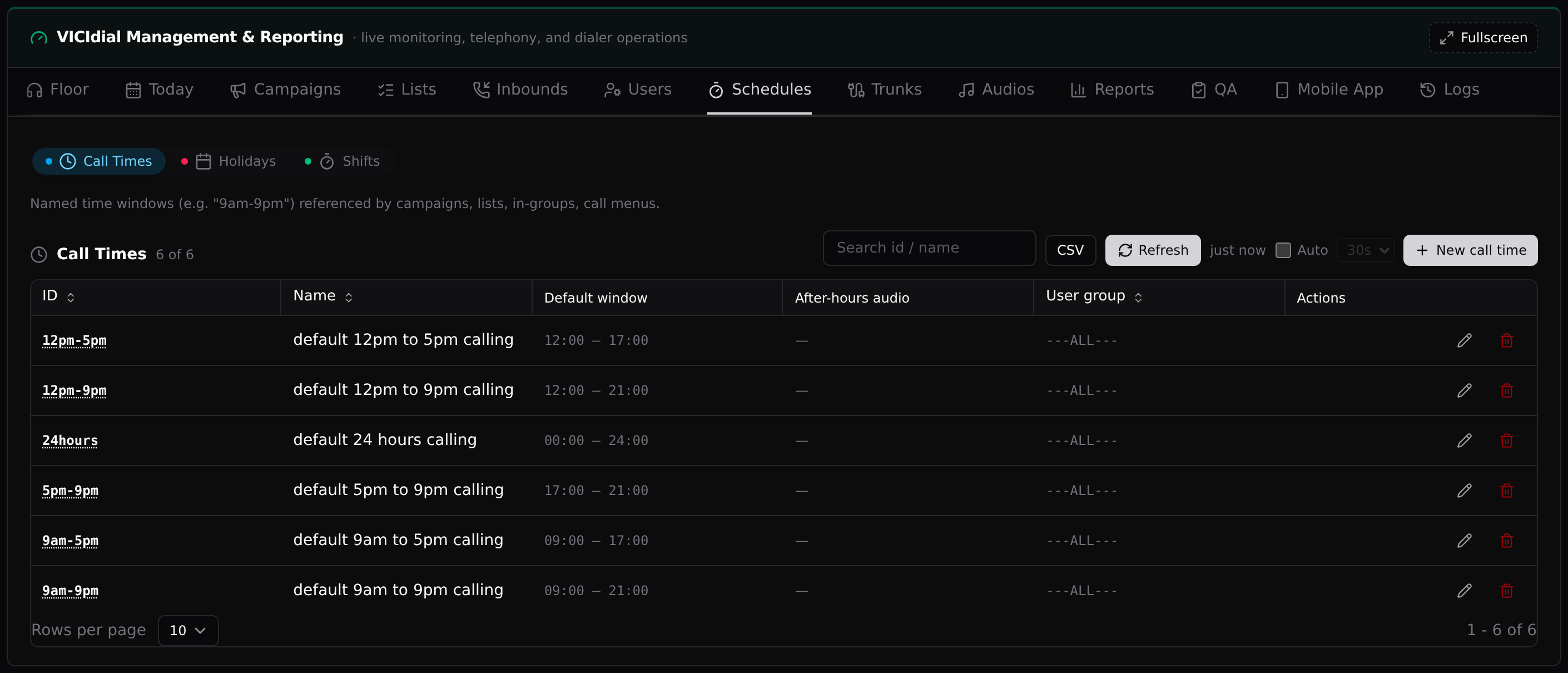Screen dimensions: 1568x673
Task: Delete the 12pm-5pm call time row
Action: click(1506, 340)
